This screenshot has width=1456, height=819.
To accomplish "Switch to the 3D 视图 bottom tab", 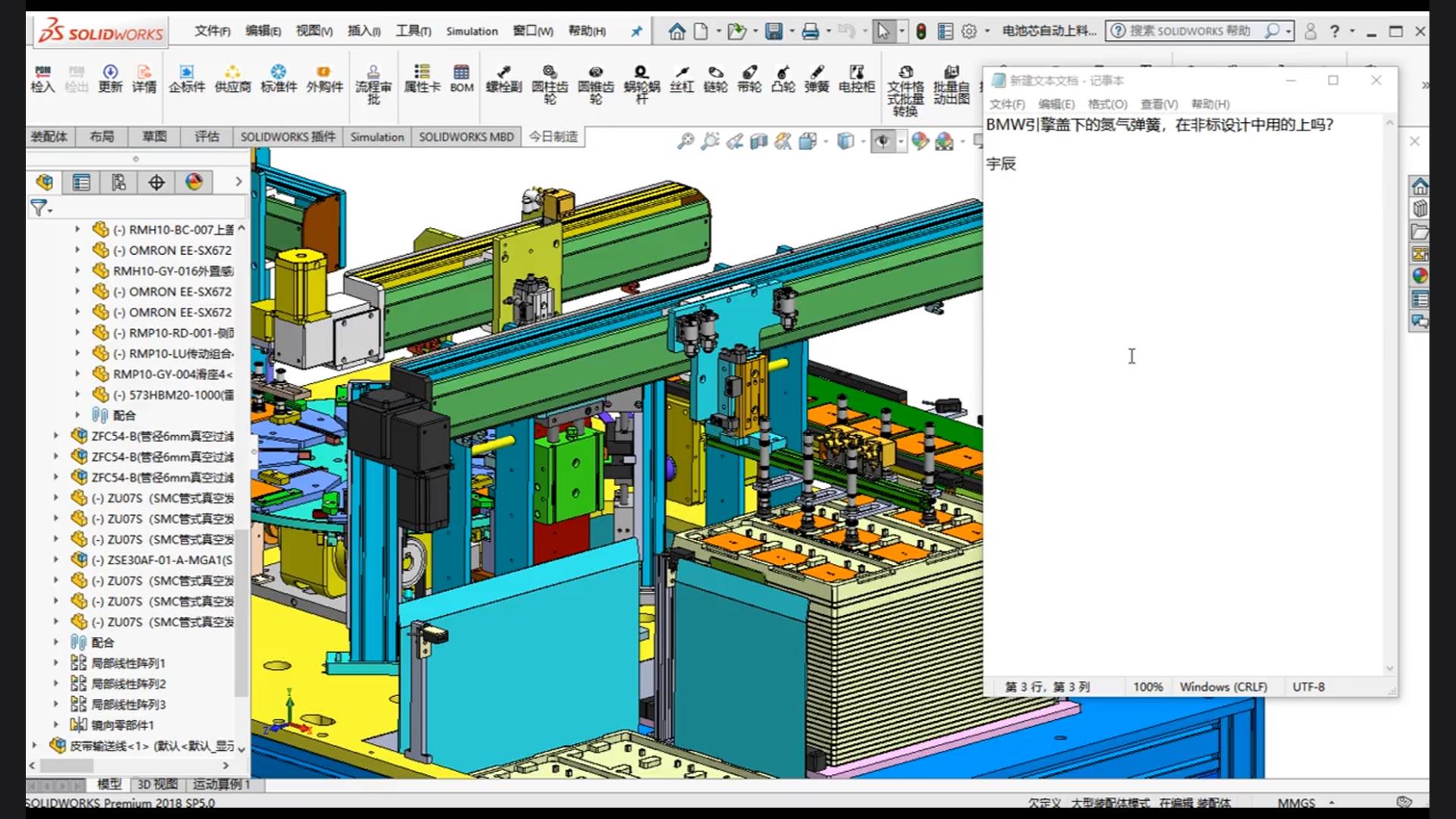I will coord(157,784).
